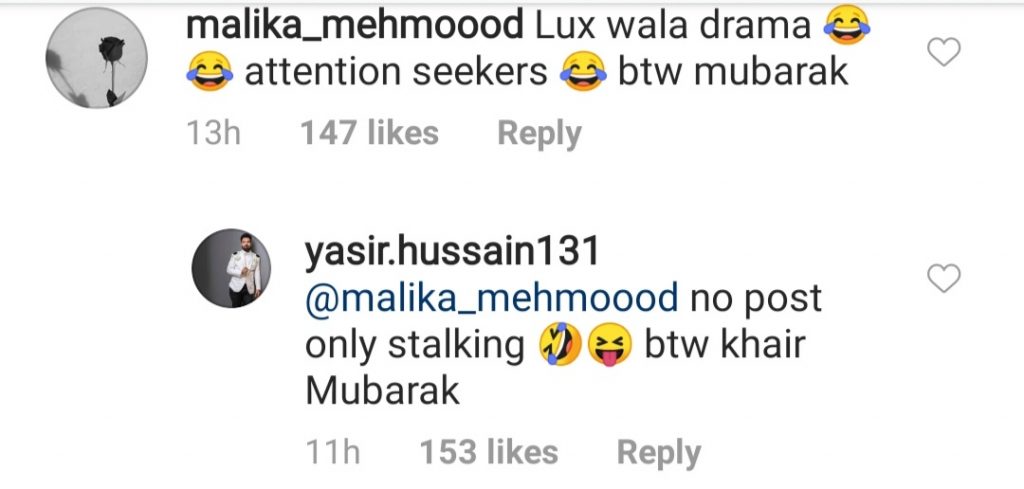
Task: Select the 13h timestamp
Action: point(214,133)
